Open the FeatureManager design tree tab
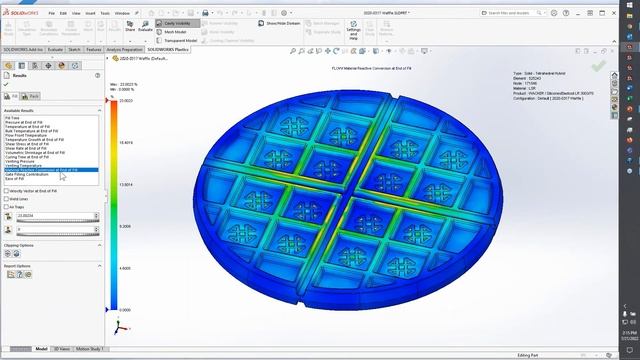The height and width of the screenshot is (360, 640). (9, 65)
